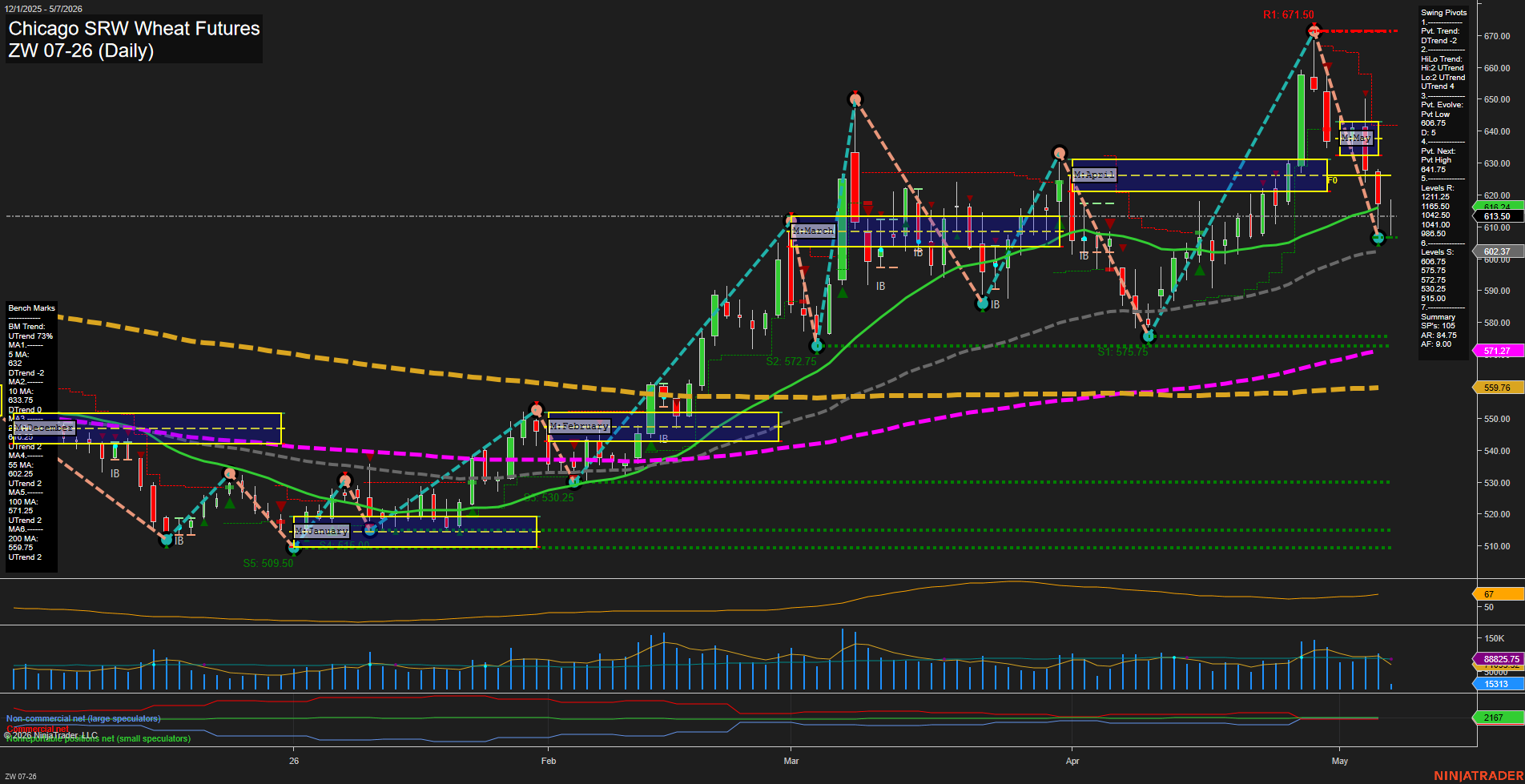Click the 26 date axis label
1525x784 pixels.
[x=294, y=761]
